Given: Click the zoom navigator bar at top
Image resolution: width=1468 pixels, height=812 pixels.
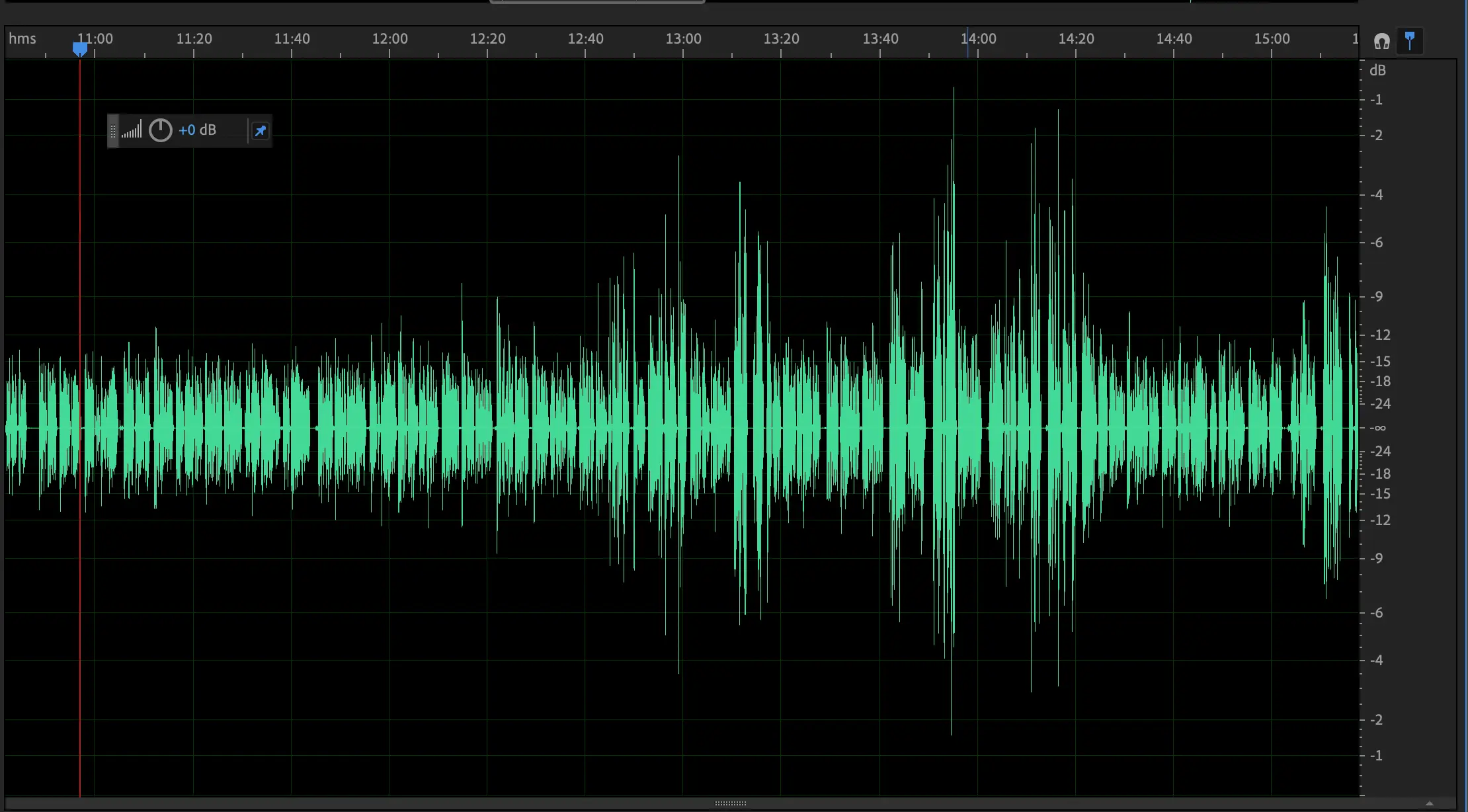Looking at the screenshot, I should coord(597,2).
